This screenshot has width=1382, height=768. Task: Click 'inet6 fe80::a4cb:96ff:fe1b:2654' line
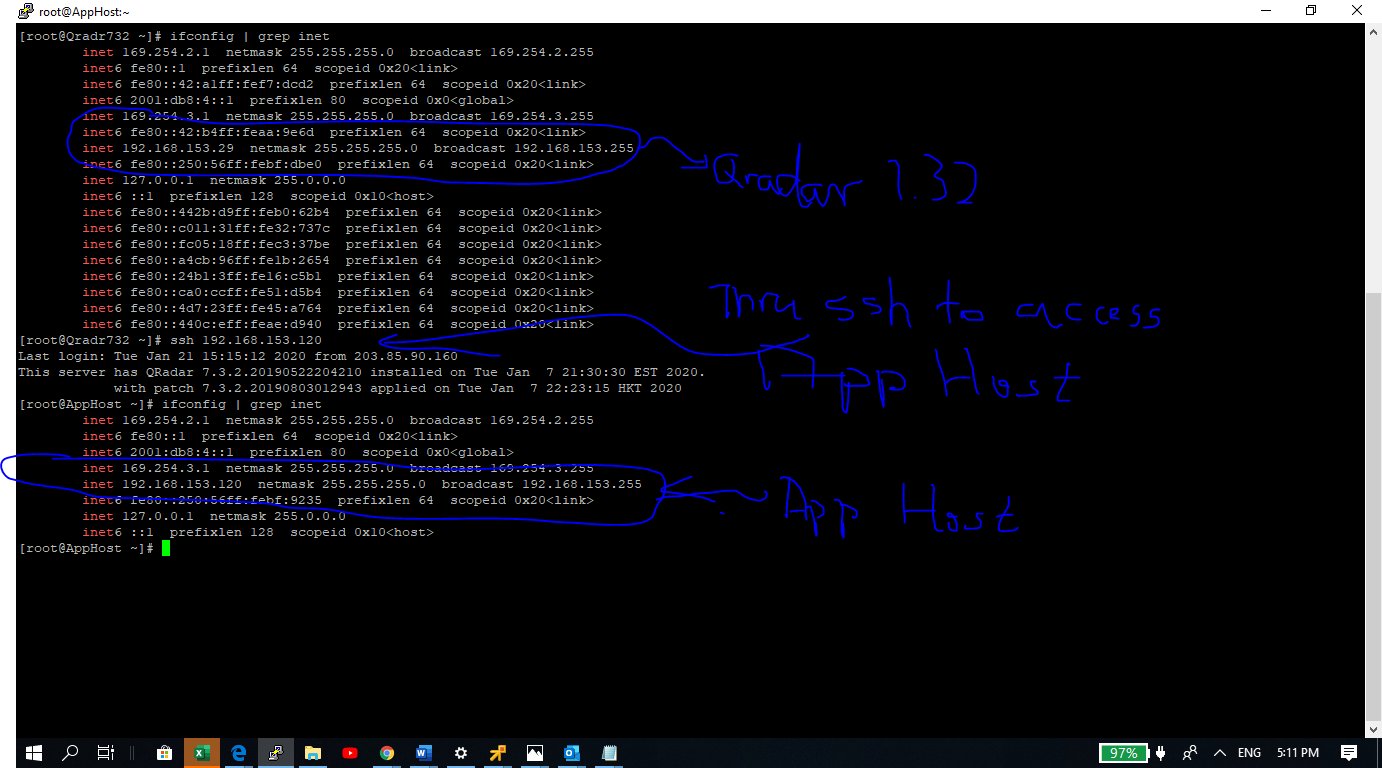pos(342,260)
